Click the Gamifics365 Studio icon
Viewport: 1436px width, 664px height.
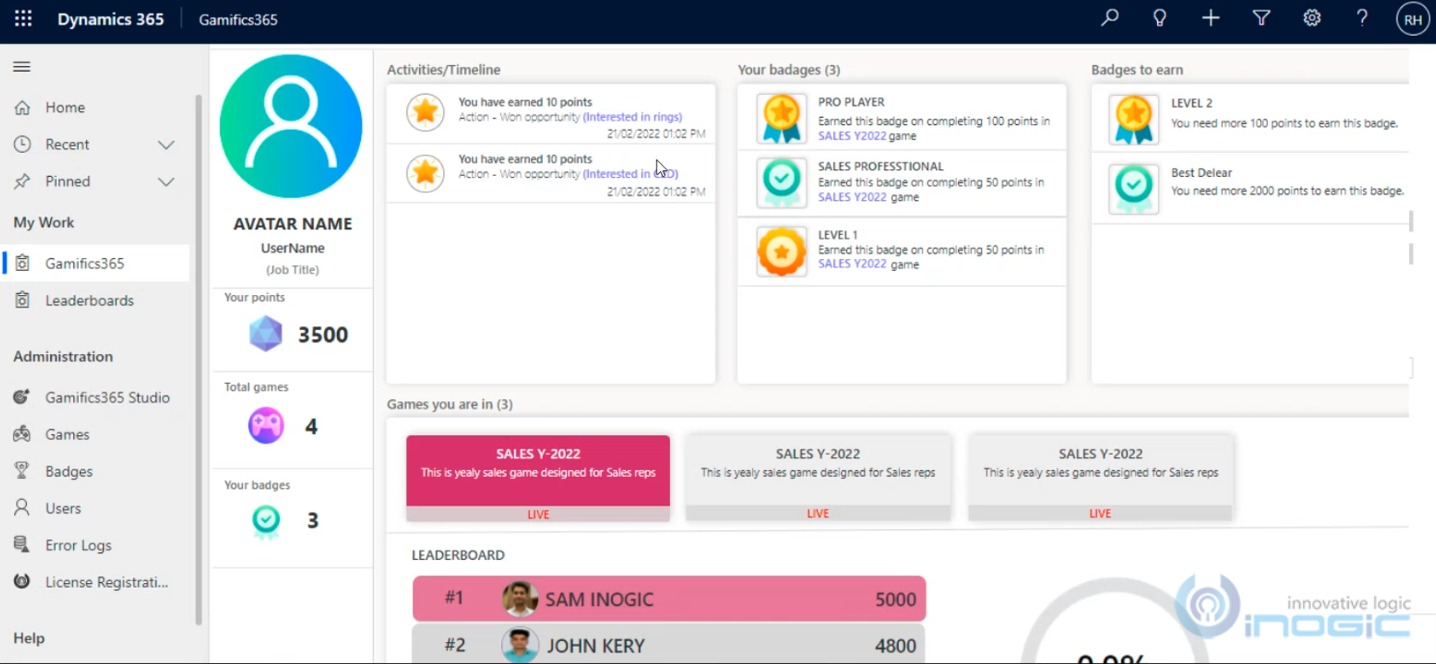click(22, 397)
